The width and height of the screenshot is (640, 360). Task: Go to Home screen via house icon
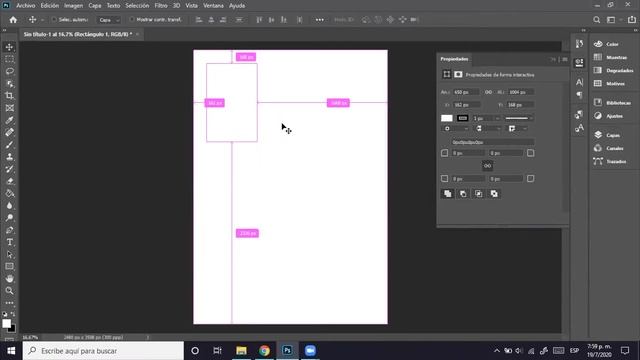pyautogui.click(x=13, y=20)
